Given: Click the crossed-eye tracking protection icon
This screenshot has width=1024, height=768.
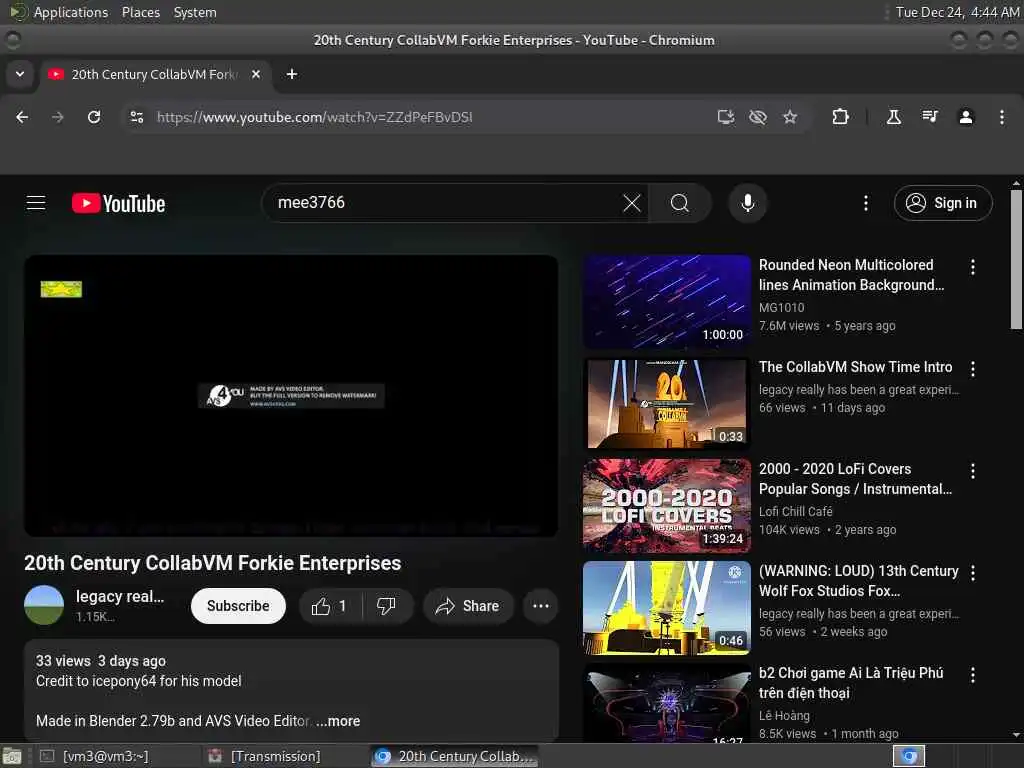Looking at the screenshot, I should point(758,117).
